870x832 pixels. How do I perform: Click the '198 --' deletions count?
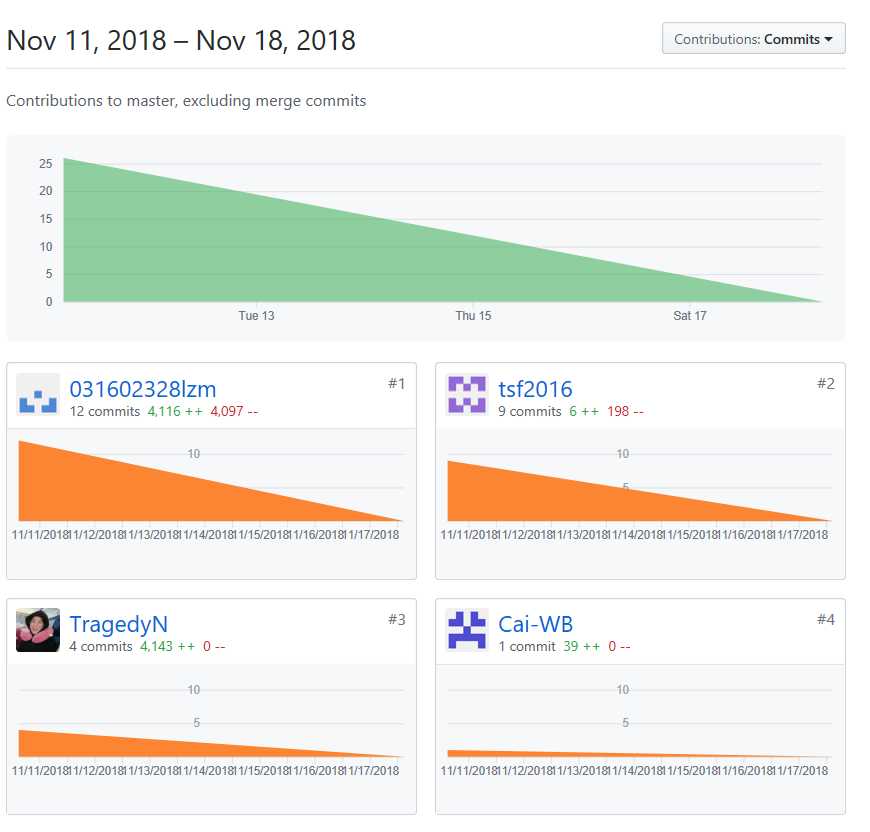[x=625, y=412]
